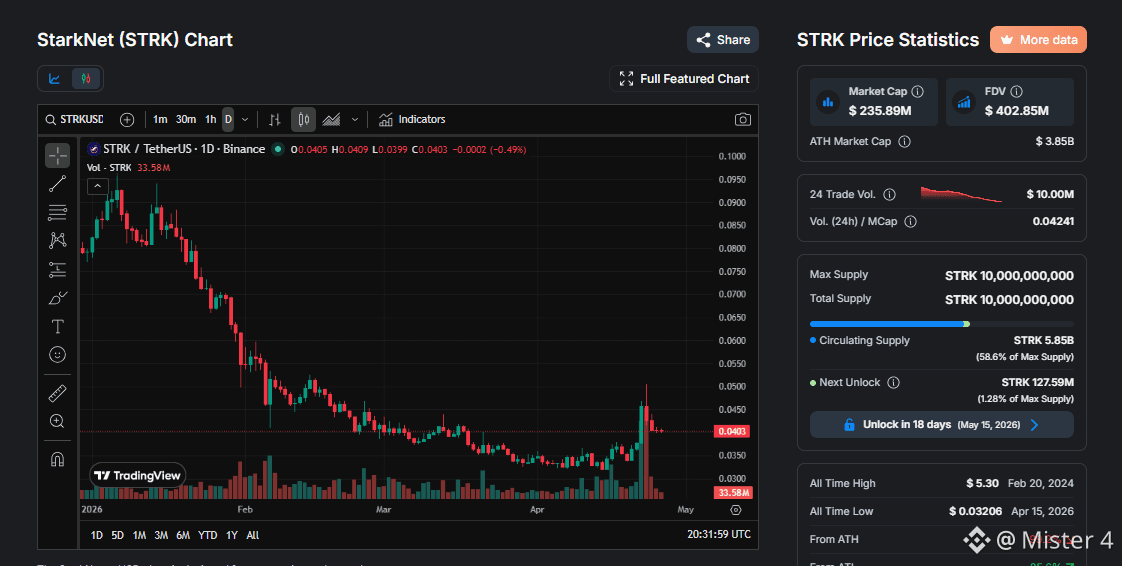This screenshot has width=1122, height=566.
Task: Select the area chart style icon
Action: pyautogui.click(x=331, y=119)
